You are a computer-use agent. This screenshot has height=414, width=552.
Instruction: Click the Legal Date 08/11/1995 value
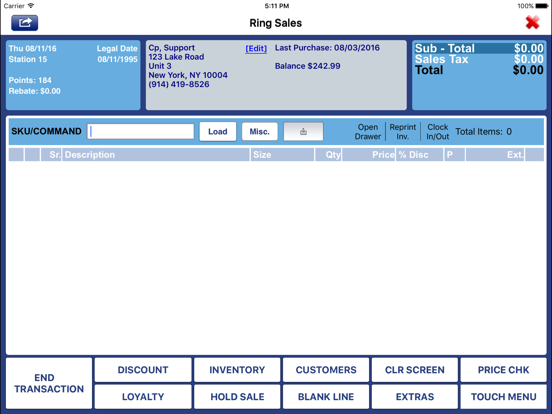118,59
